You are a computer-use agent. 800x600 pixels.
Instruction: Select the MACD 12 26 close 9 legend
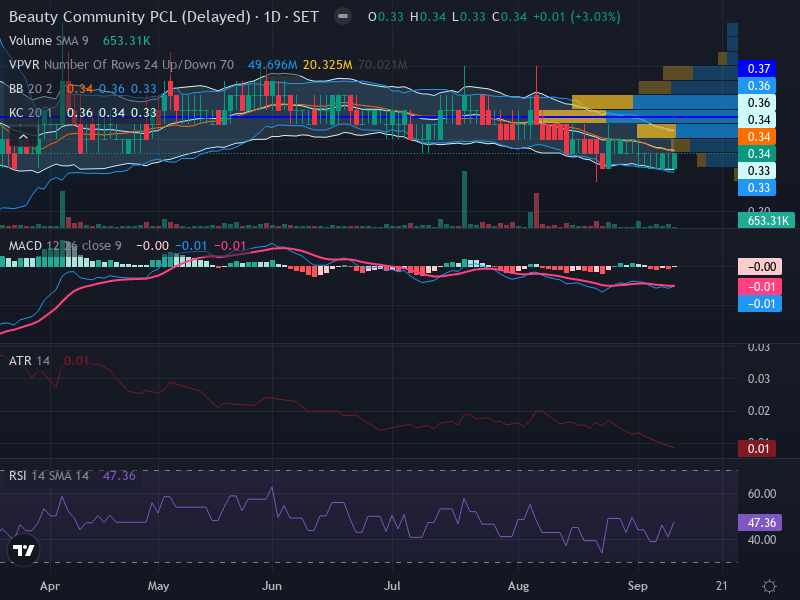click(65, 246)
